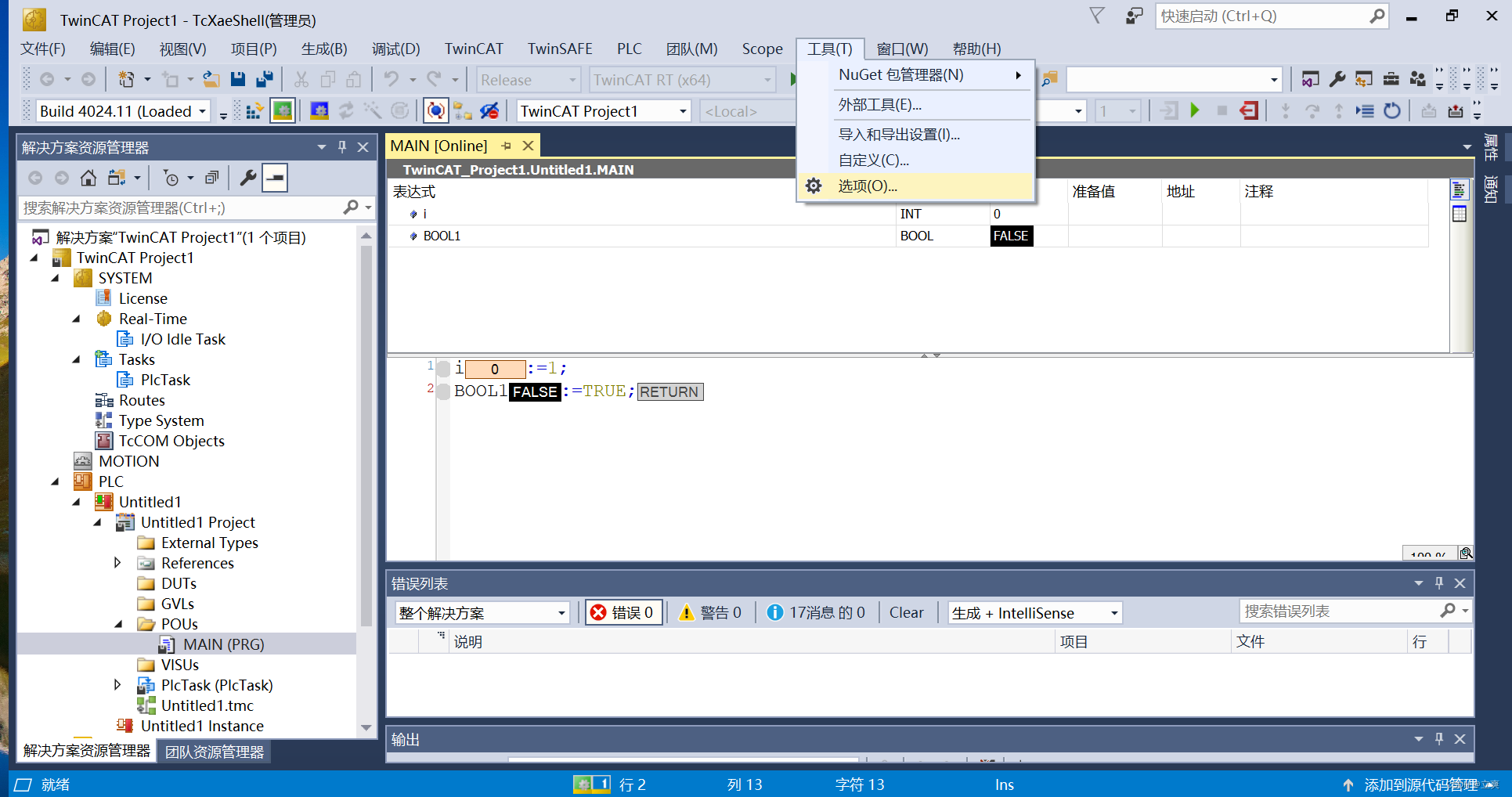Viewport: 1512px width, 797px height.
Task: Click the RETURN flow marker
Action: 669,391
